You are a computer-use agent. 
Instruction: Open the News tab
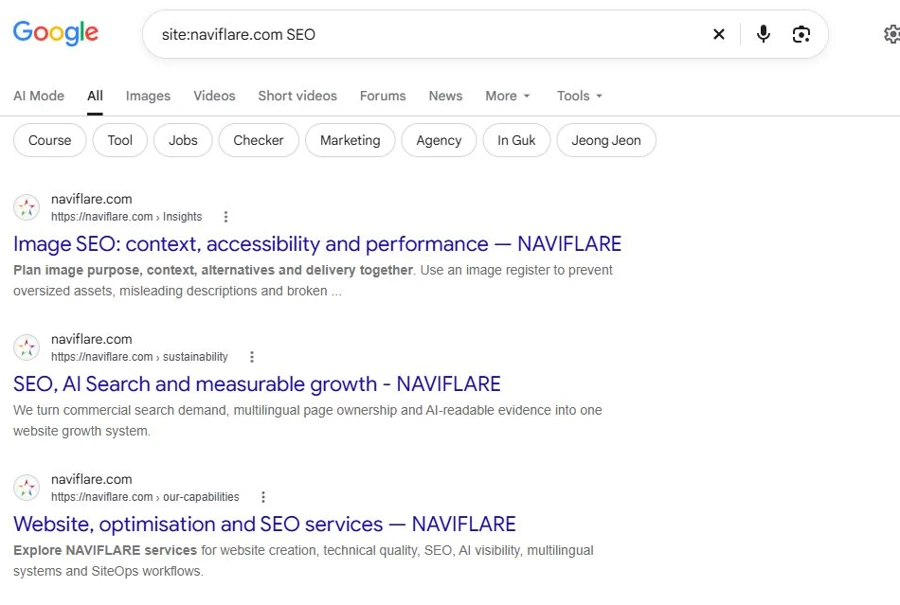pyautogui.click(x=445, y=96)
